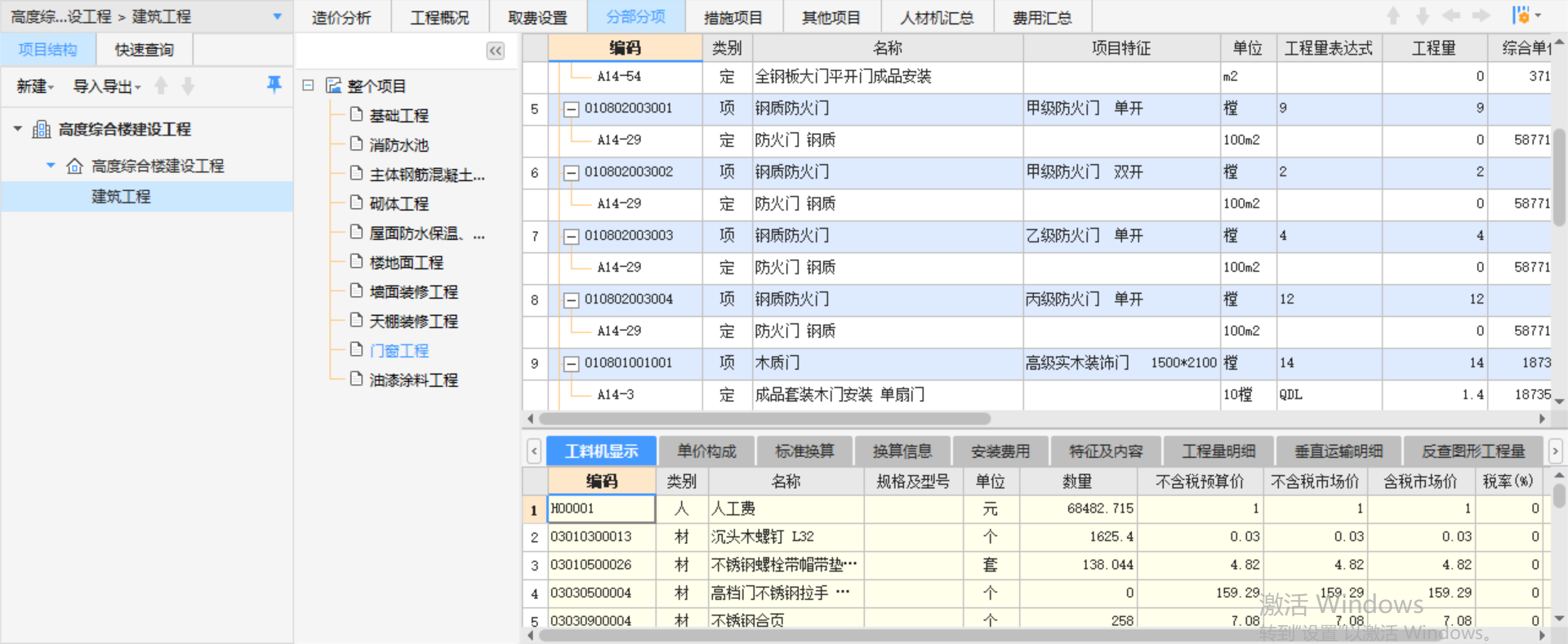Click the 沉头木螺钉 L32 material name

tap(762, 536)
